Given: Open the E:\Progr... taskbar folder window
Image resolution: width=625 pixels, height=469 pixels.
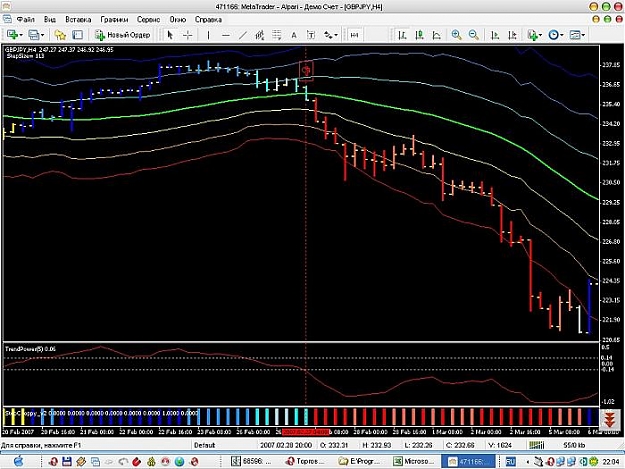Looking at the screenshot, I should [359, 461].
